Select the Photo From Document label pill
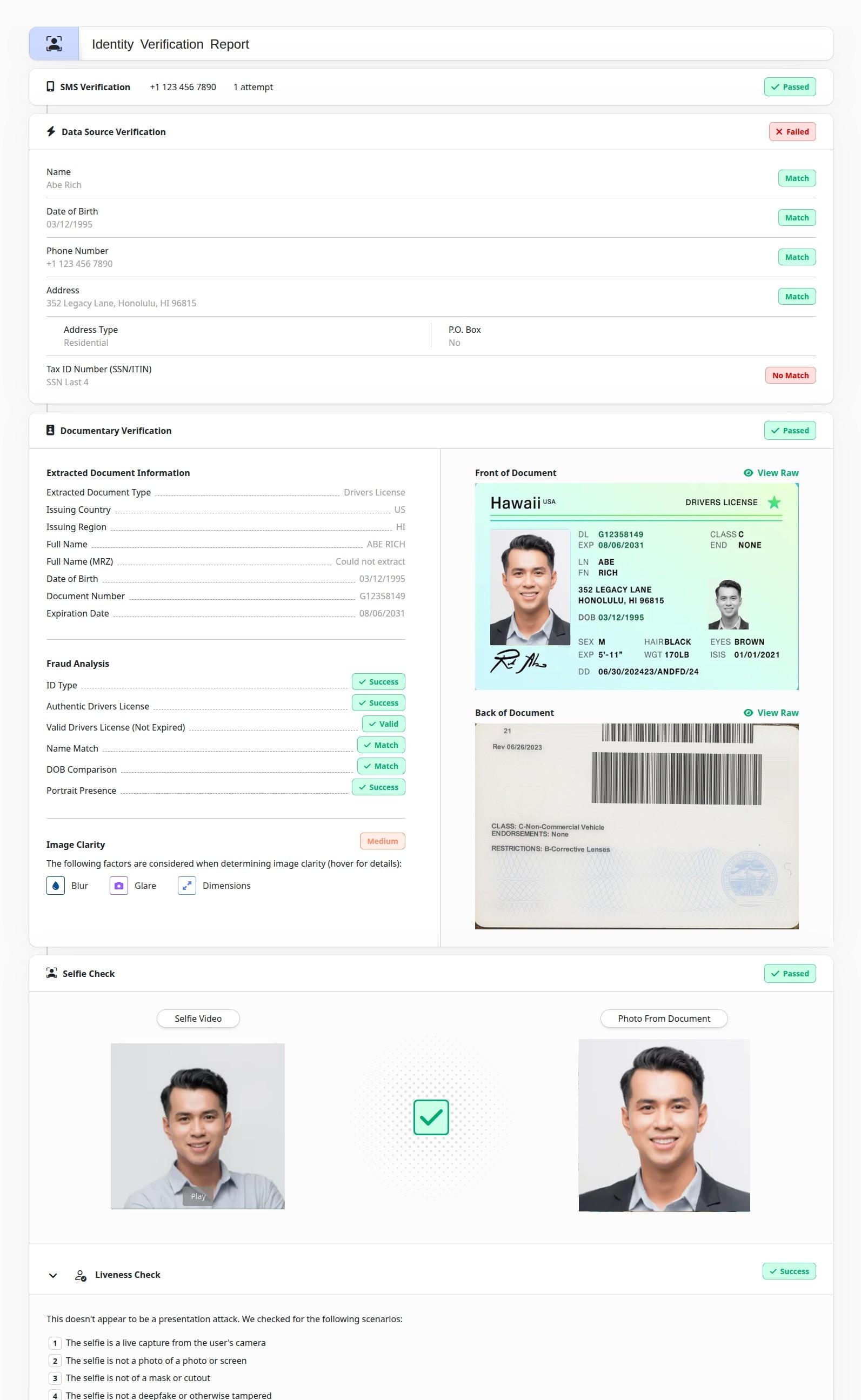The width and height of the screenshot is (861, 1400). pyautogui.click(x=664, y=1019)
